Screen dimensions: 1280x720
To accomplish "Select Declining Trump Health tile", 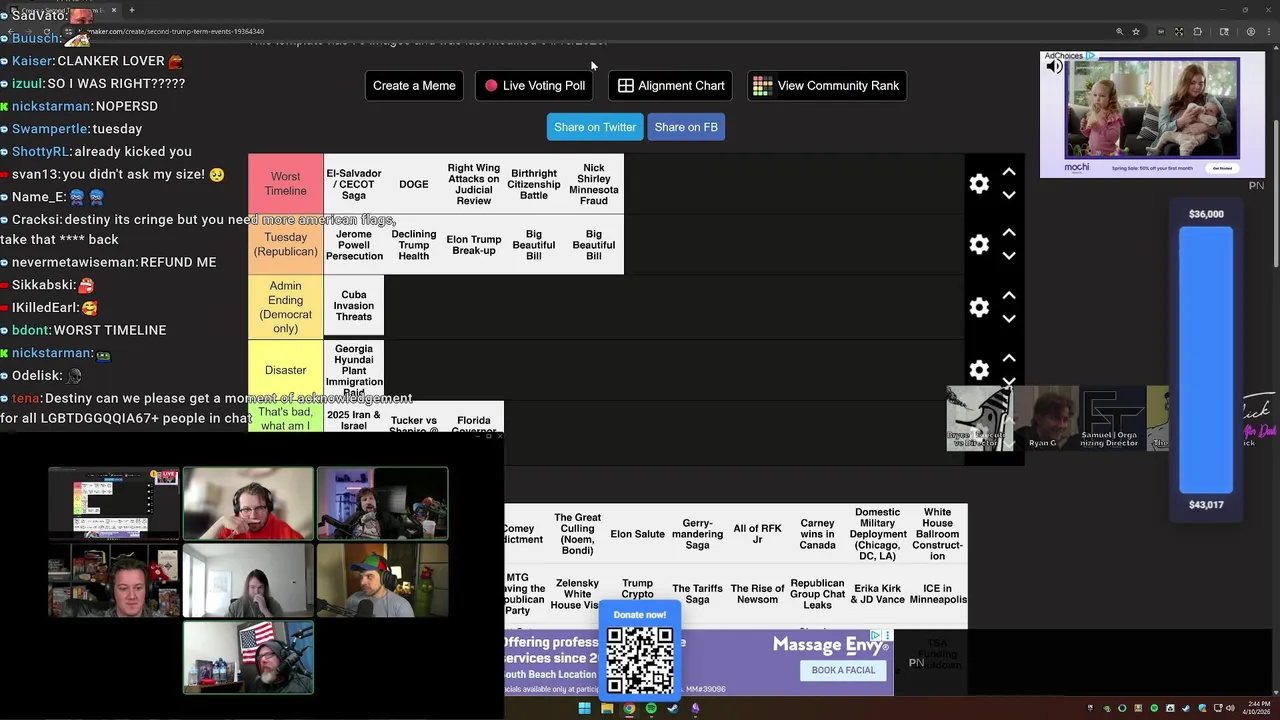I will coord(414,245).
